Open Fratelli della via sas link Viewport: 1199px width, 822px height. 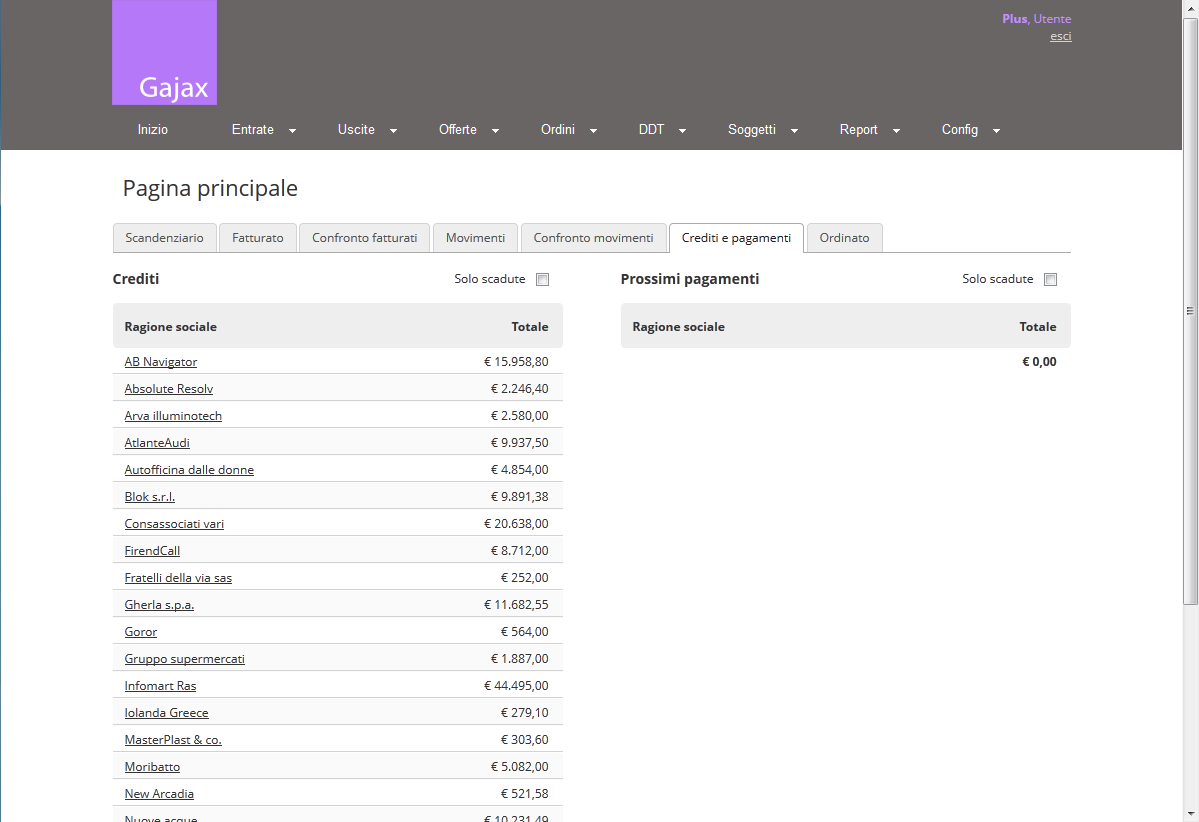178,577
